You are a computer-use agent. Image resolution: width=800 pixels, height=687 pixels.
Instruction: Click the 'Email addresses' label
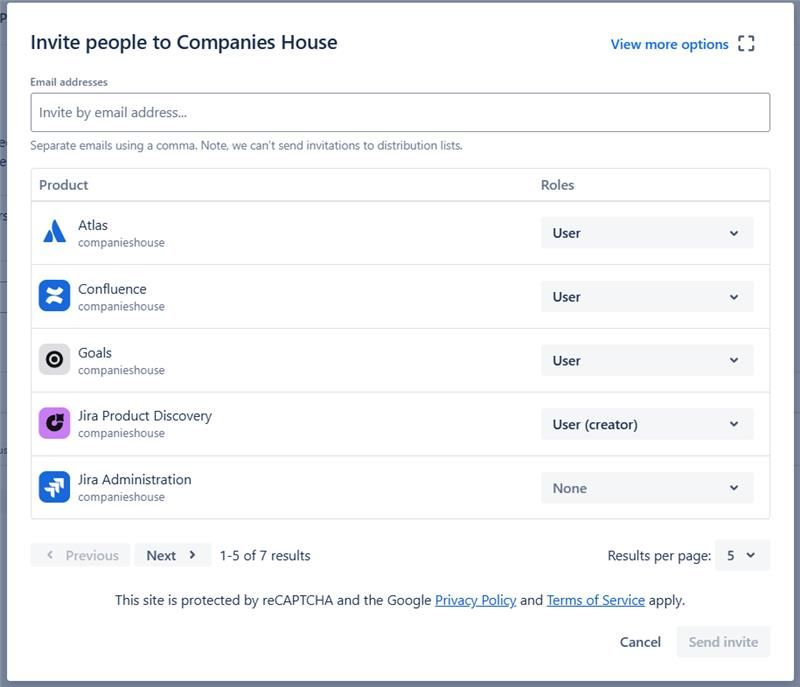[69, 82]
